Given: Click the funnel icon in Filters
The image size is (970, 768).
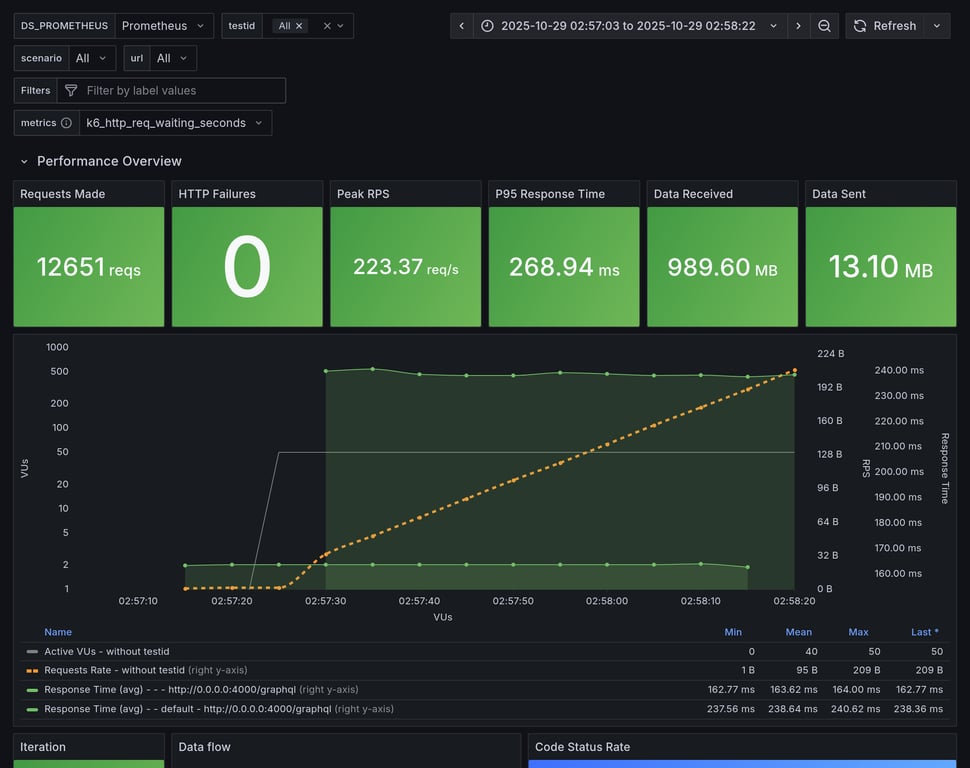Looking at the screenshot, I should click(x=71, y=91).
